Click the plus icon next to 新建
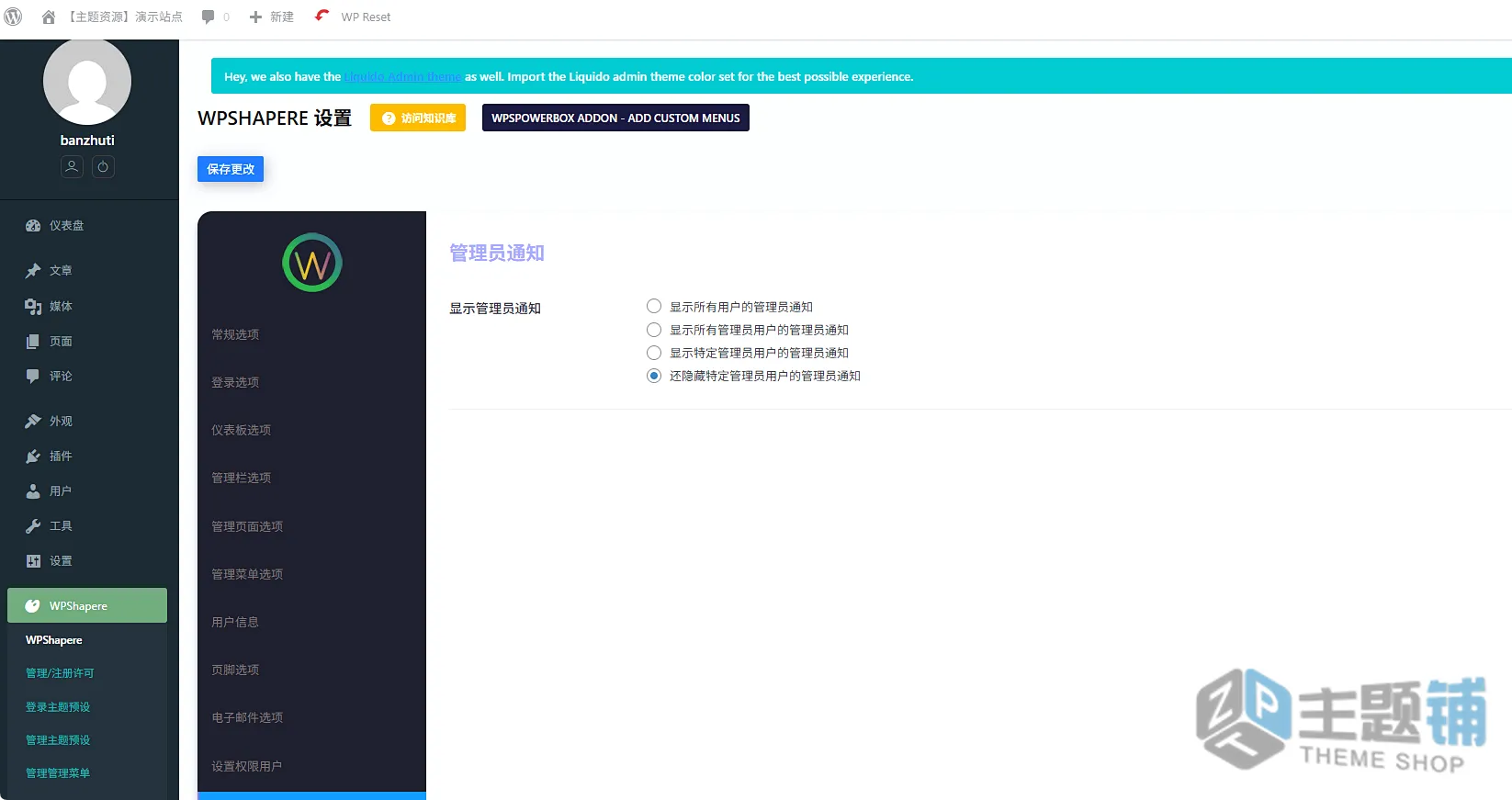The image size is (1512, 800). point(256,17)
